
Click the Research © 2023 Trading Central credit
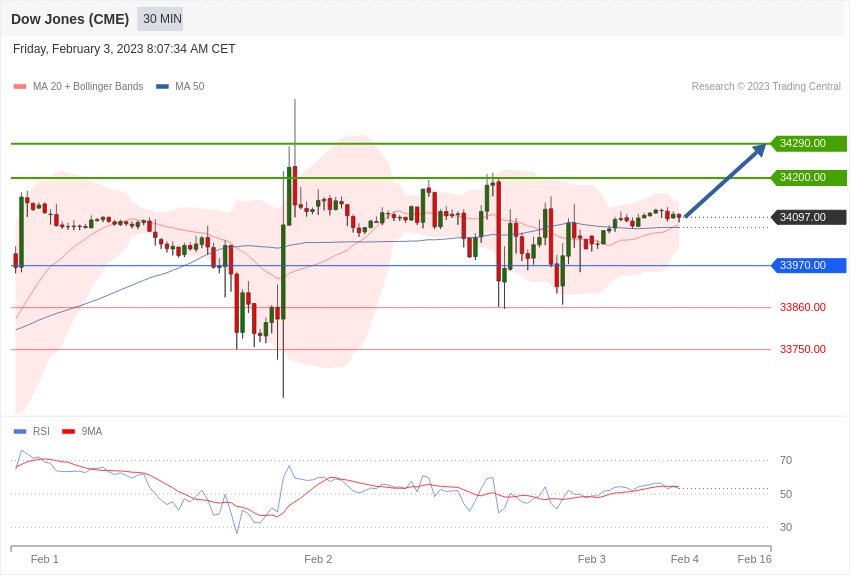point(766,87)
